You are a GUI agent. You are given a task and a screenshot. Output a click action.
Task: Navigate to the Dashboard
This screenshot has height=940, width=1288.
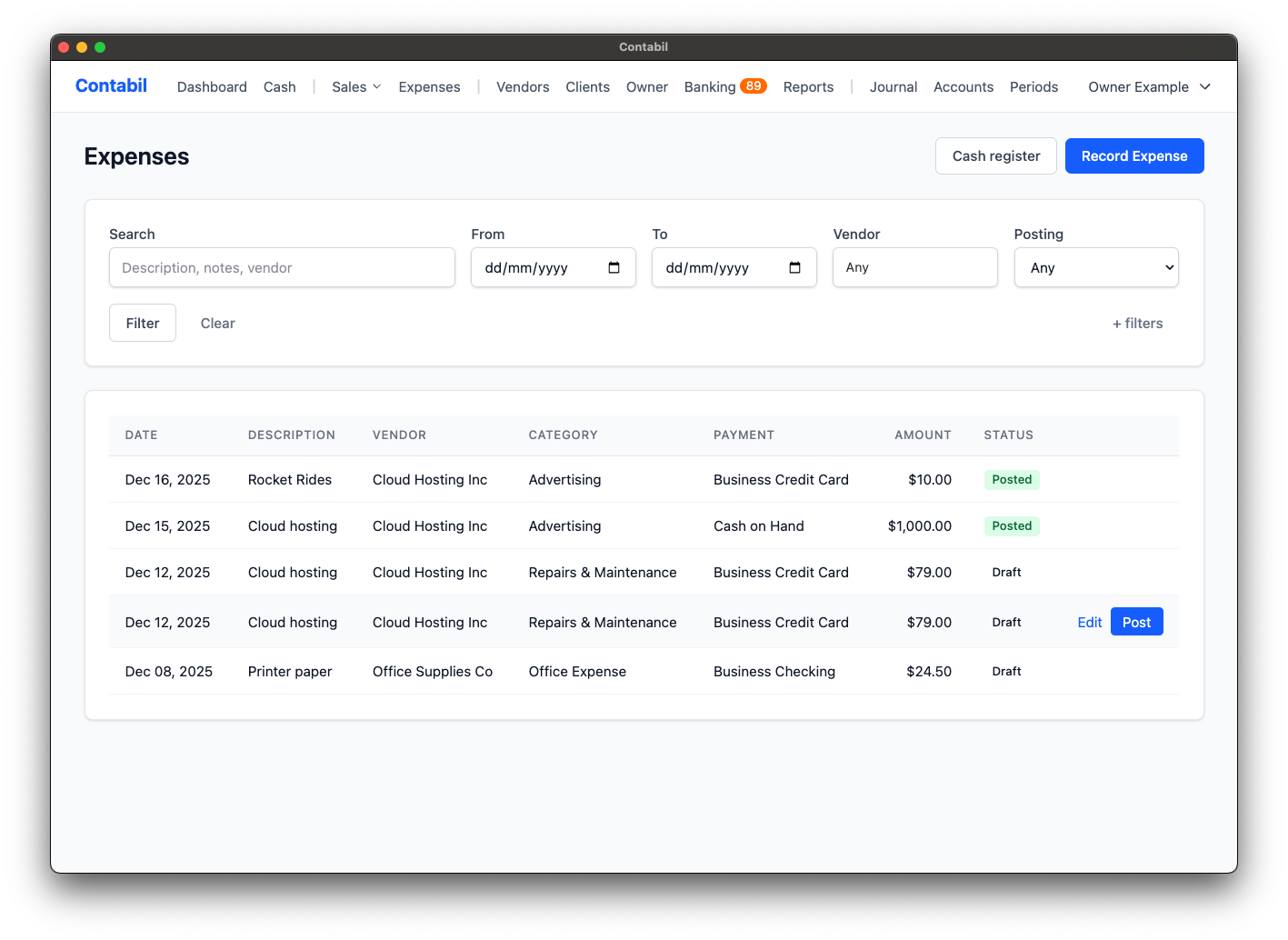pos(212,86)
